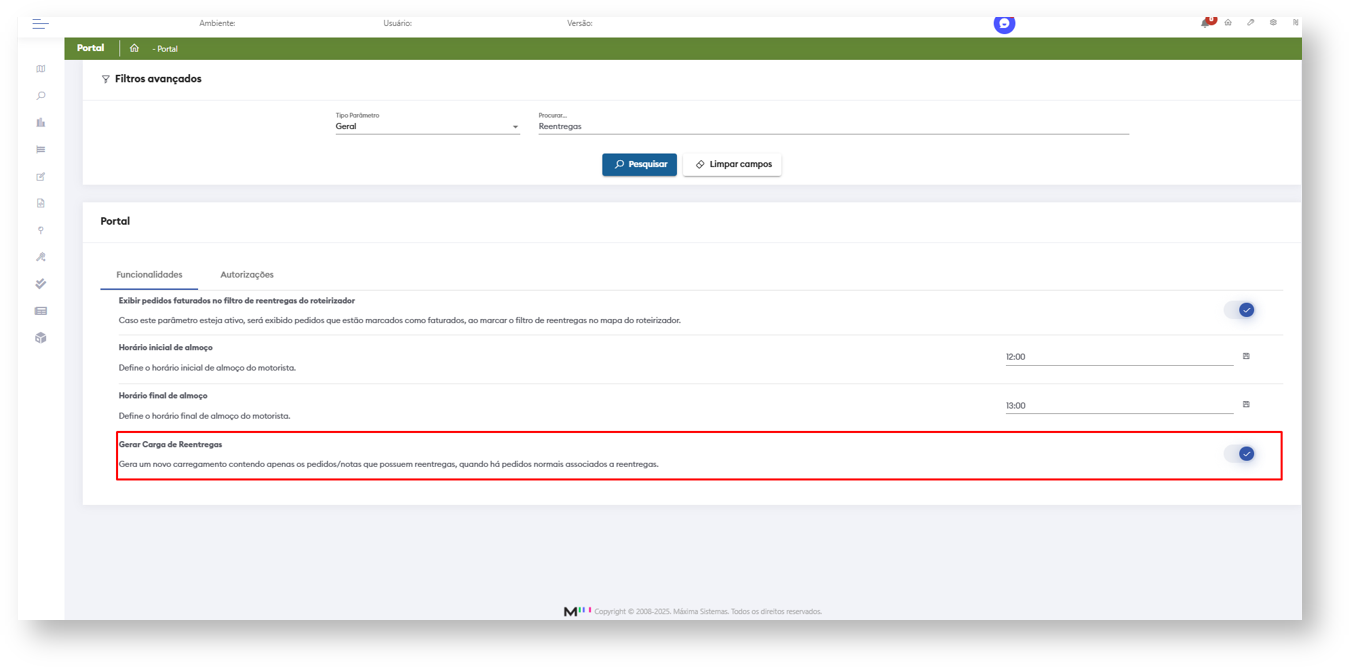Open the notifications bell
Image resolution: width=1350 pixels, height=668 pixels.
[1208, 22]
